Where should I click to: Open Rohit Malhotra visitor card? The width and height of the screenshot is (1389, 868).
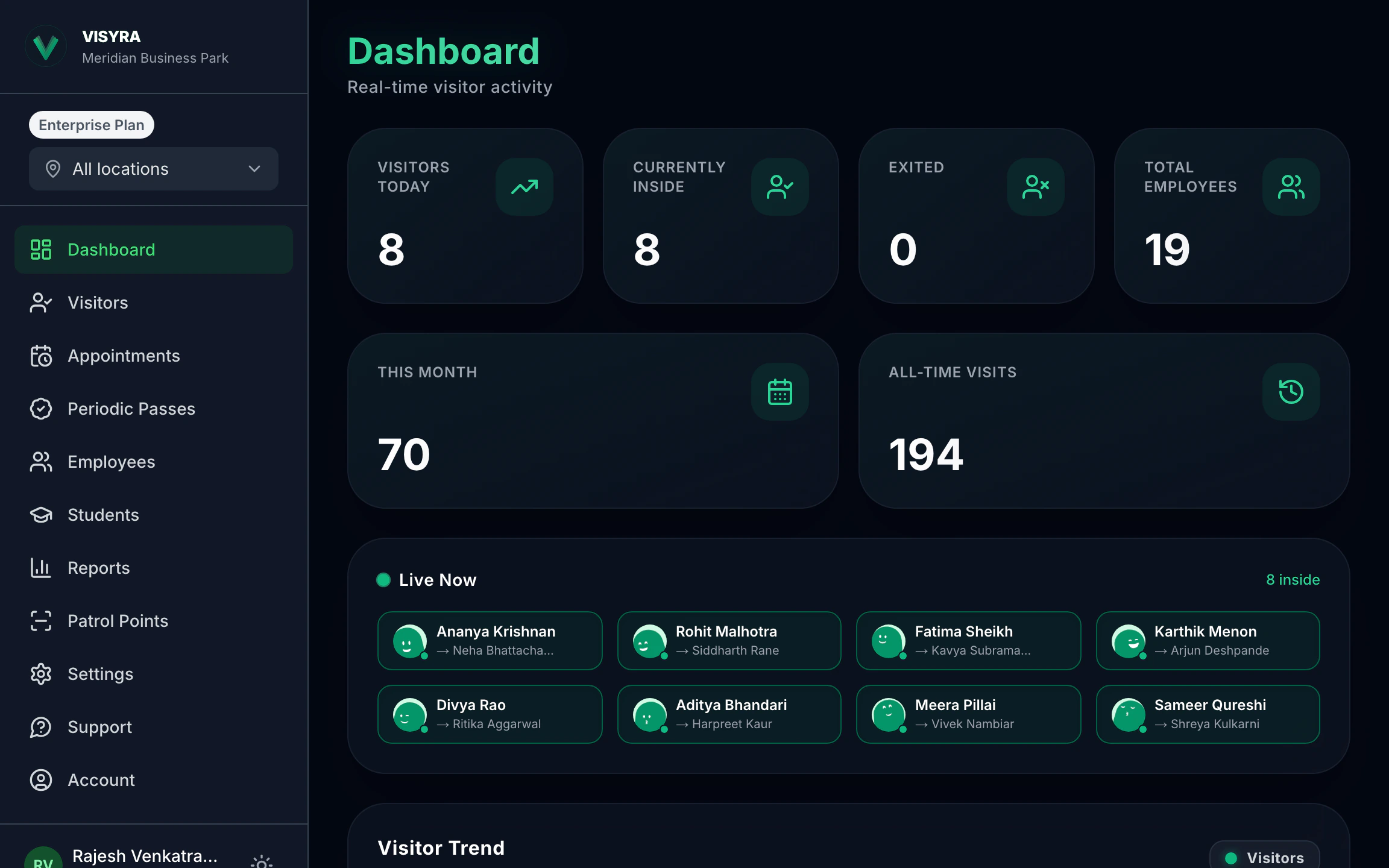(729, 641)
